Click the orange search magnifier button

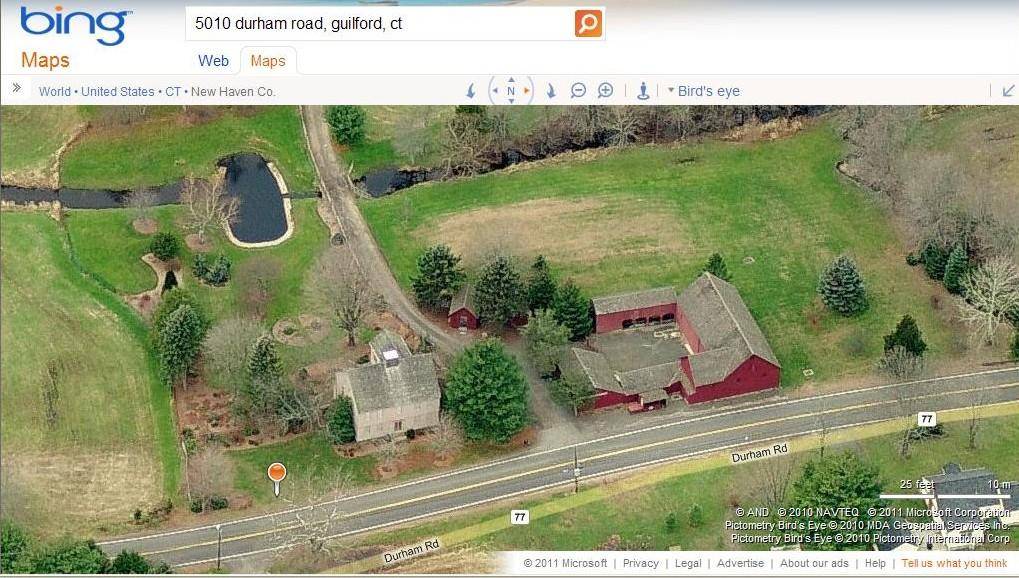[587, 23]
